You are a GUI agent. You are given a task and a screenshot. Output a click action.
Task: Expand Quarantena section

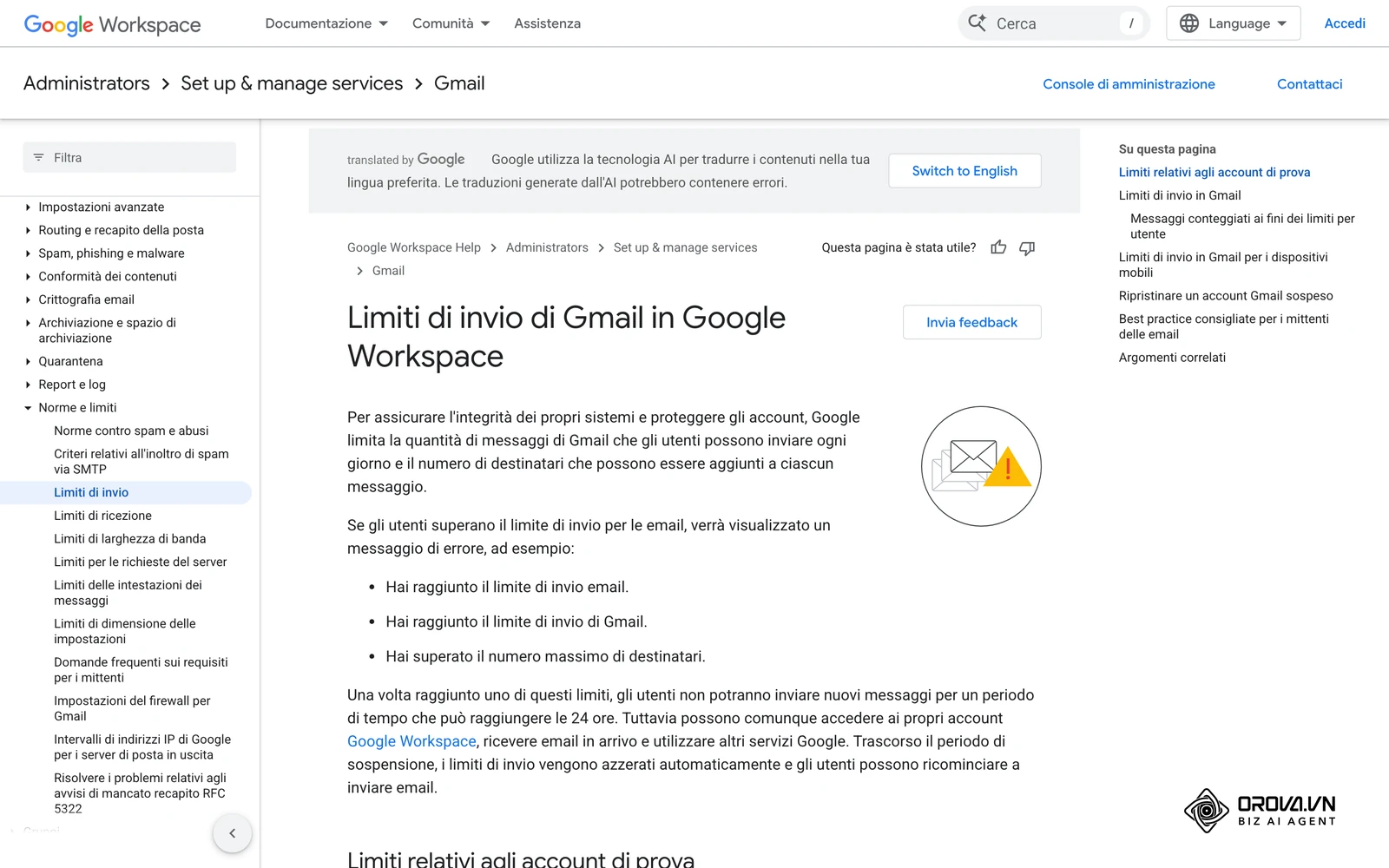[28, 361]
